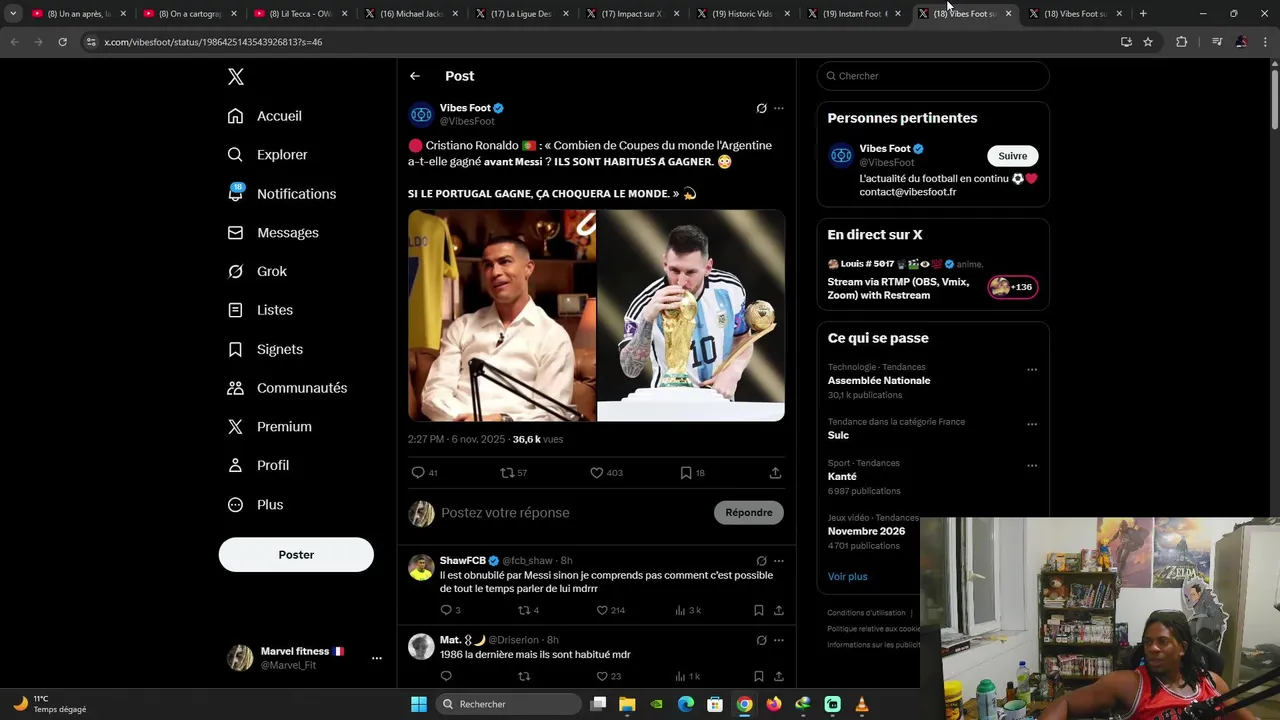Open more options for Assemblée Nationale trend
This screenshot has height=720, width=1280.
pos(1032,370)
